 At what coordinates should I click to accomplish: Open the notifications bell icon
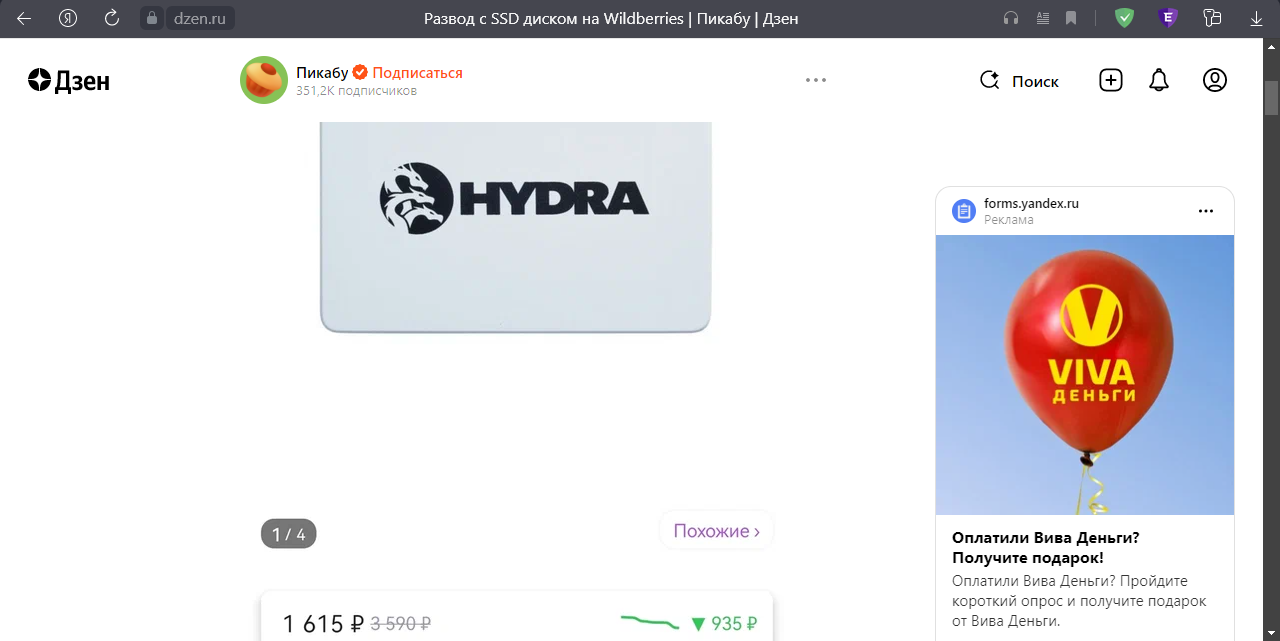pos(1159,80)
